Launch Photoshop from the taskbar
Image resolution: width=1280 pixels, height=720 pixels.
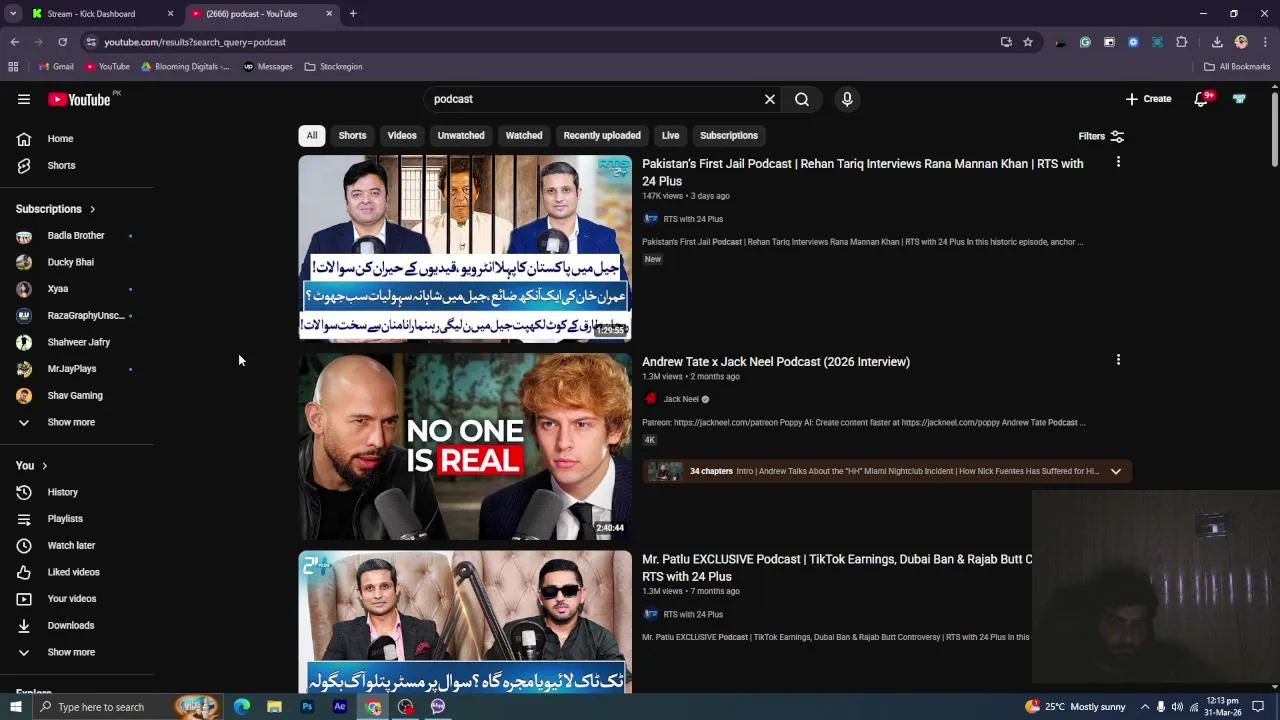[307, 707]
